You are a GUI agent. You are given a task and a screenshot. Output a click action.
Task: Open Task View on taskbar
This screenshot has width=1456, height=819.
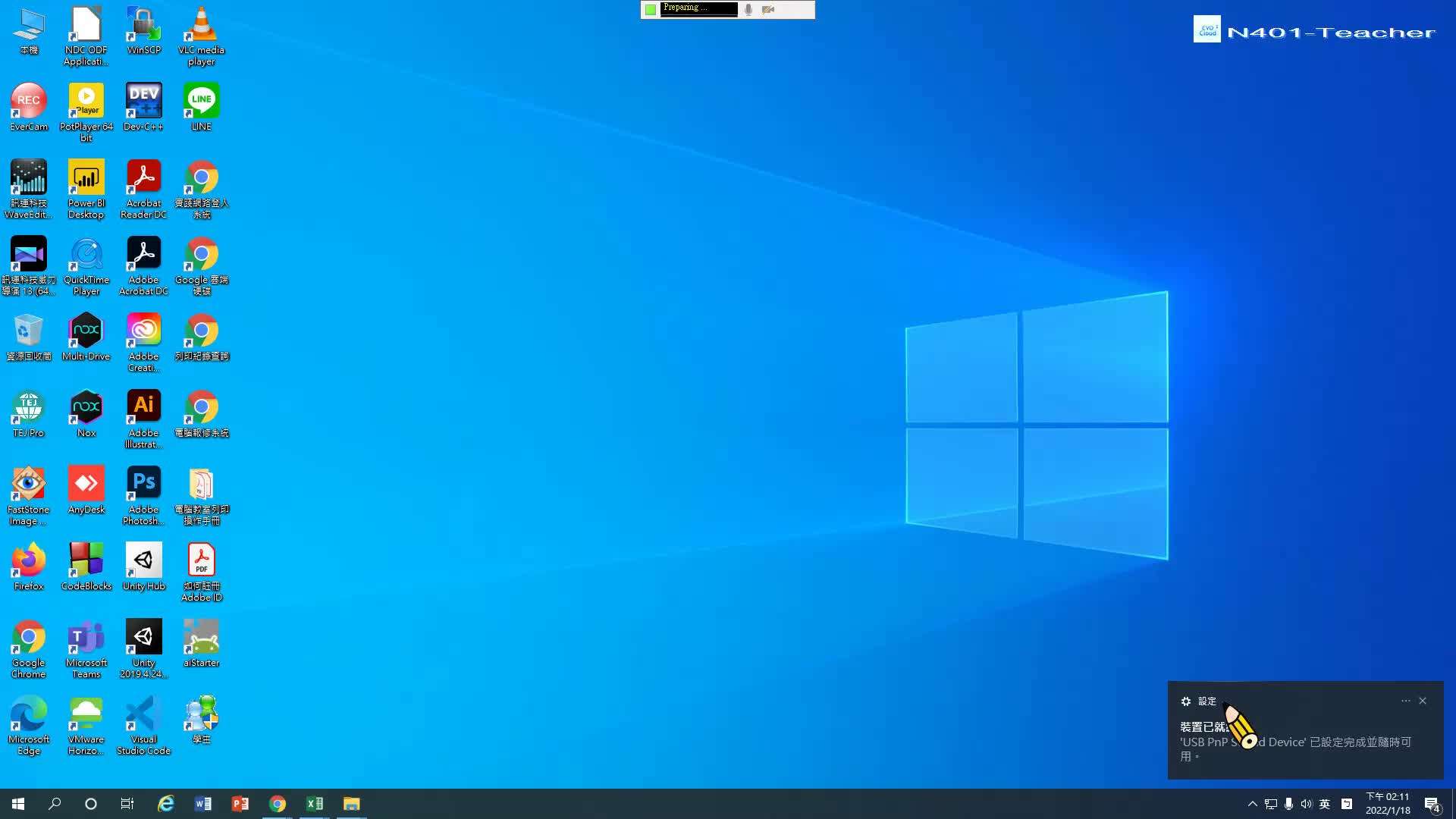[127, 804]
